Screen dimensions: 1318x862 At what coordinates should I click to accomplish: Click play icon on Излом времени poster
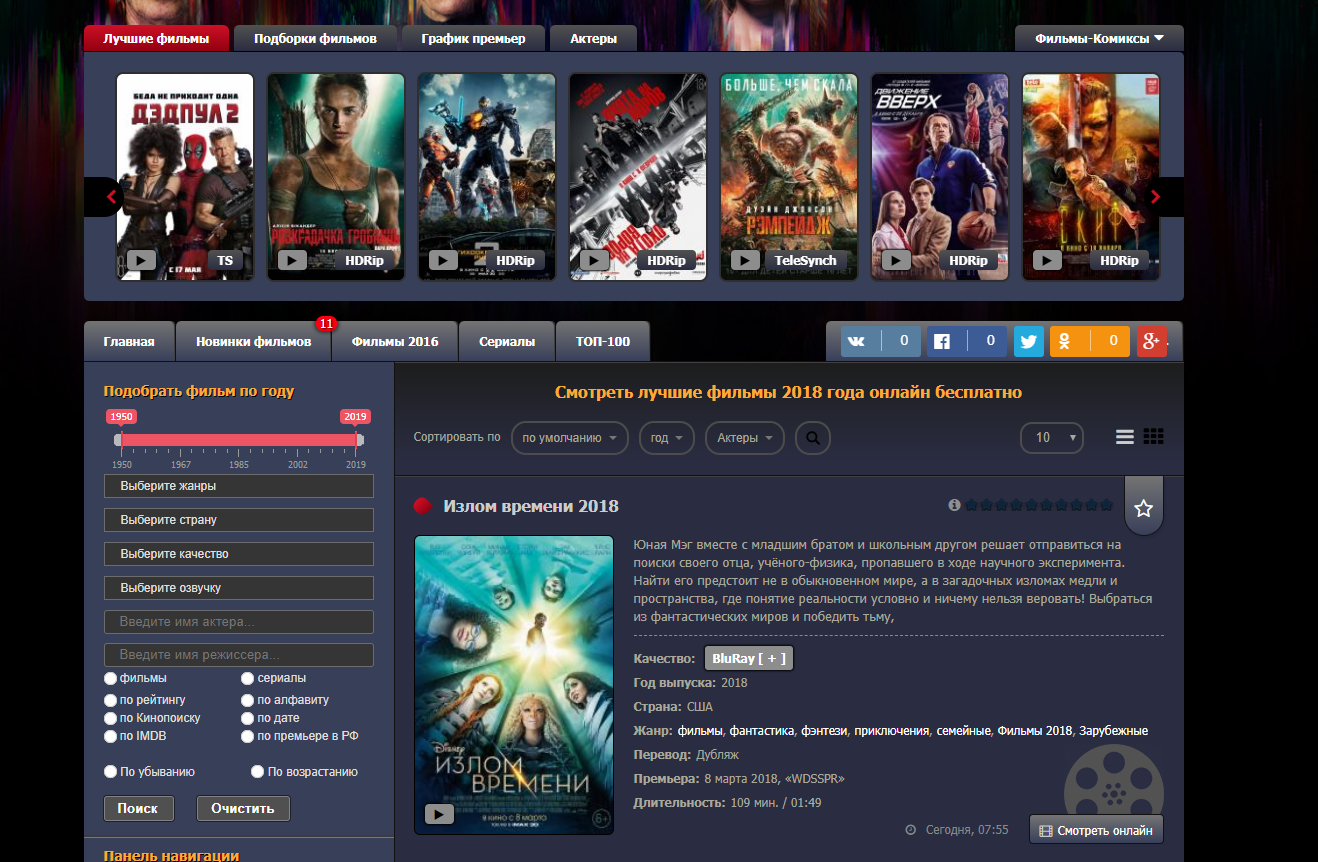[x=439, y=814]
